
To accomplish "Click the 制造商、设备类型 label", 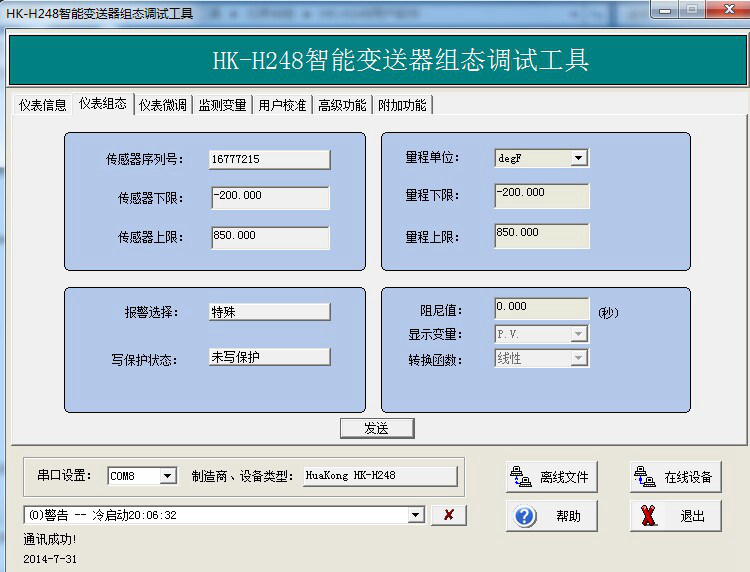I will (x=243, y=476).
